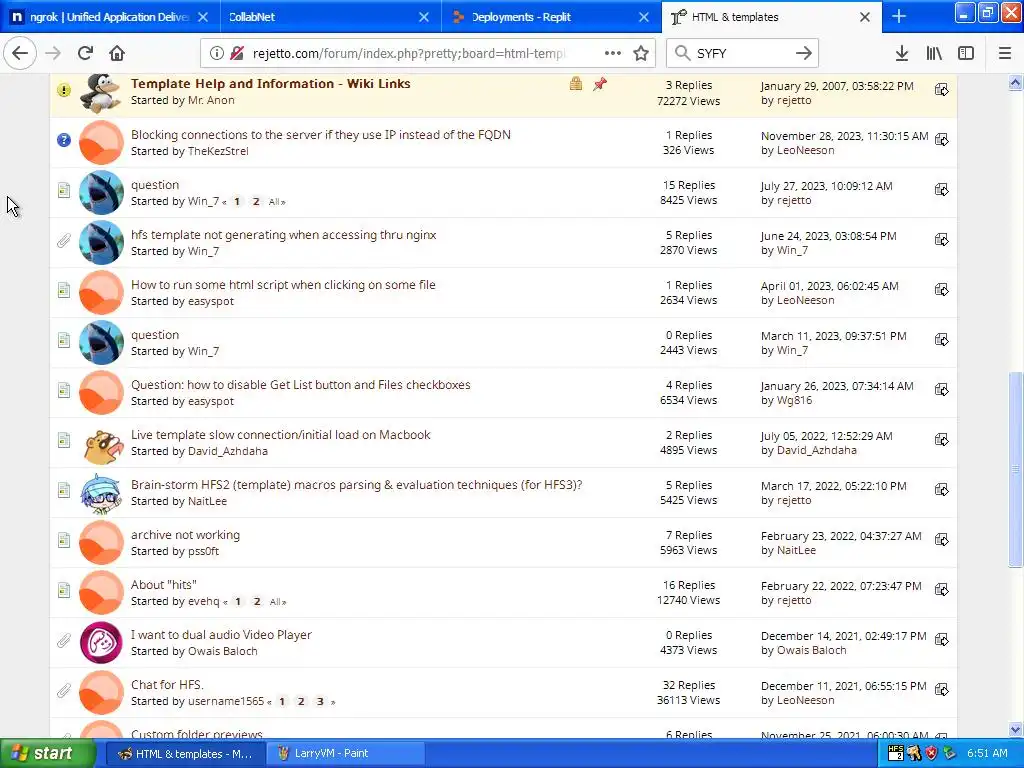Image resolution: width=1024 pixels, height=768 pixels.
Task: Click shark avatar beside hfs template nginx topic
Action: (x=101, y=242)
